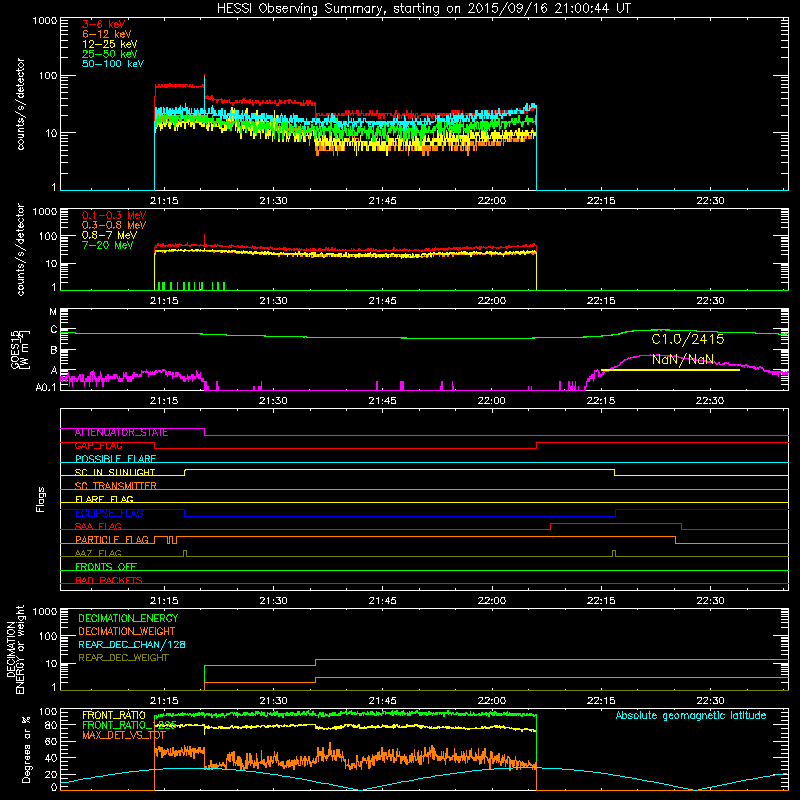Image resolution: width=800 pixels, height=800 pixels.
Task: Click the POSSIBLE_FLARE label
Action: (115, 459)
